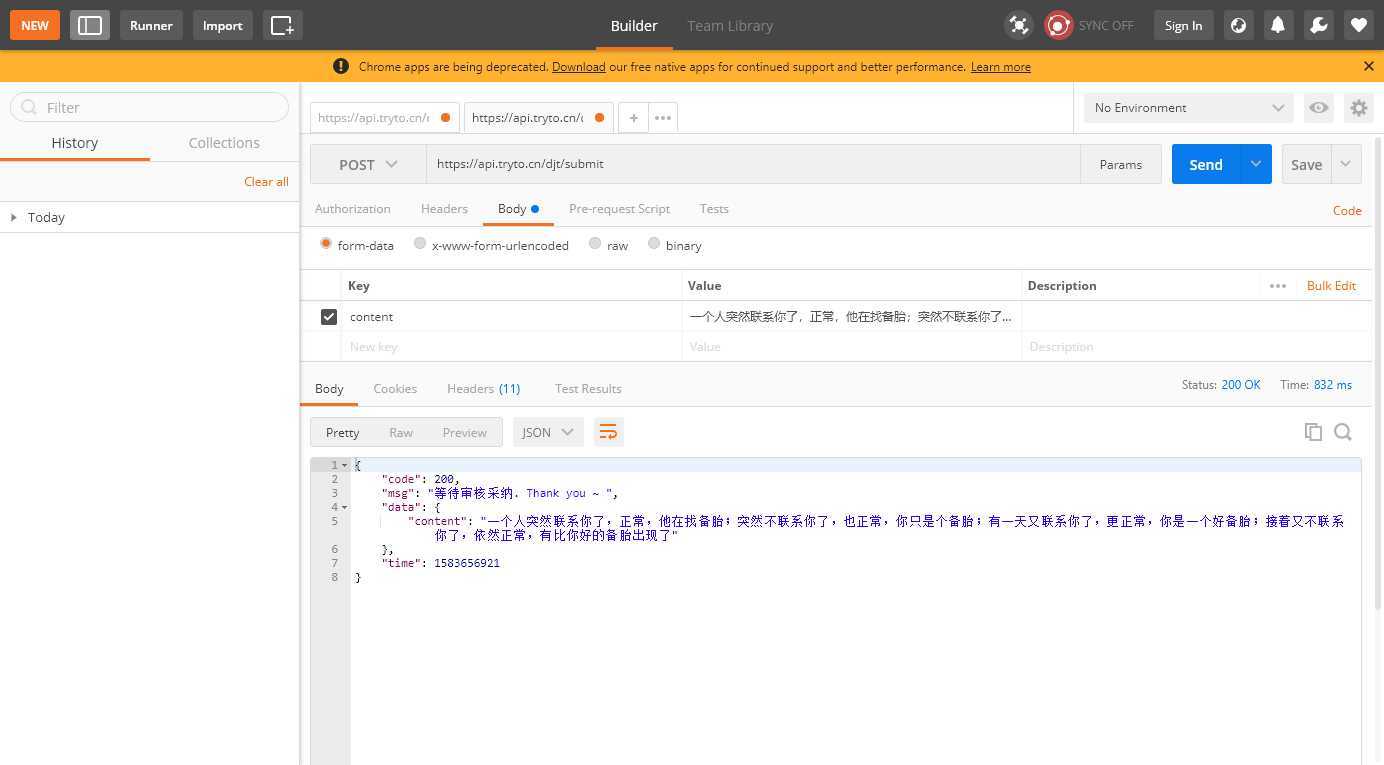The width and height of the screenshot is (1384, 765).
Task: Open the Params editor
Action: (1120, 164)
